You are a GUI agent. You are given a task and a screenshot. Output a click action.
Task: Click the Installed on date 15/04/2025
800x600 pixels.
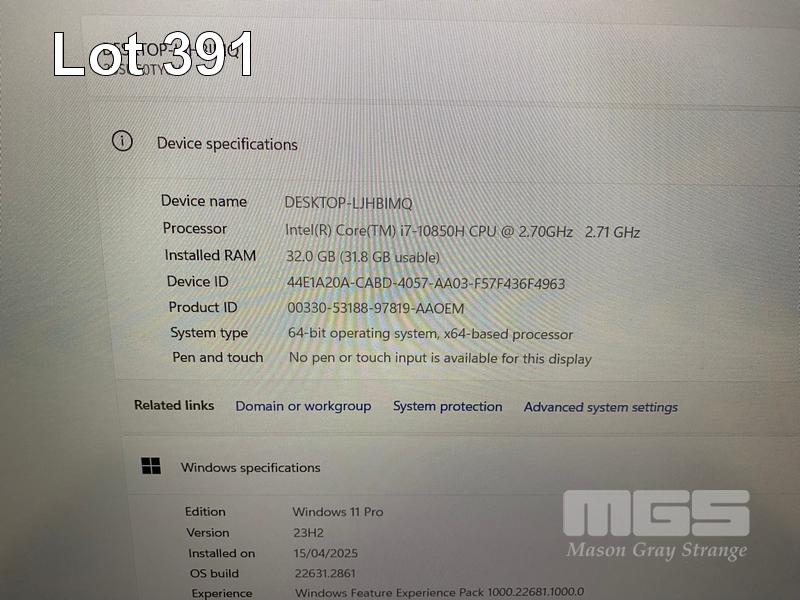324,553
